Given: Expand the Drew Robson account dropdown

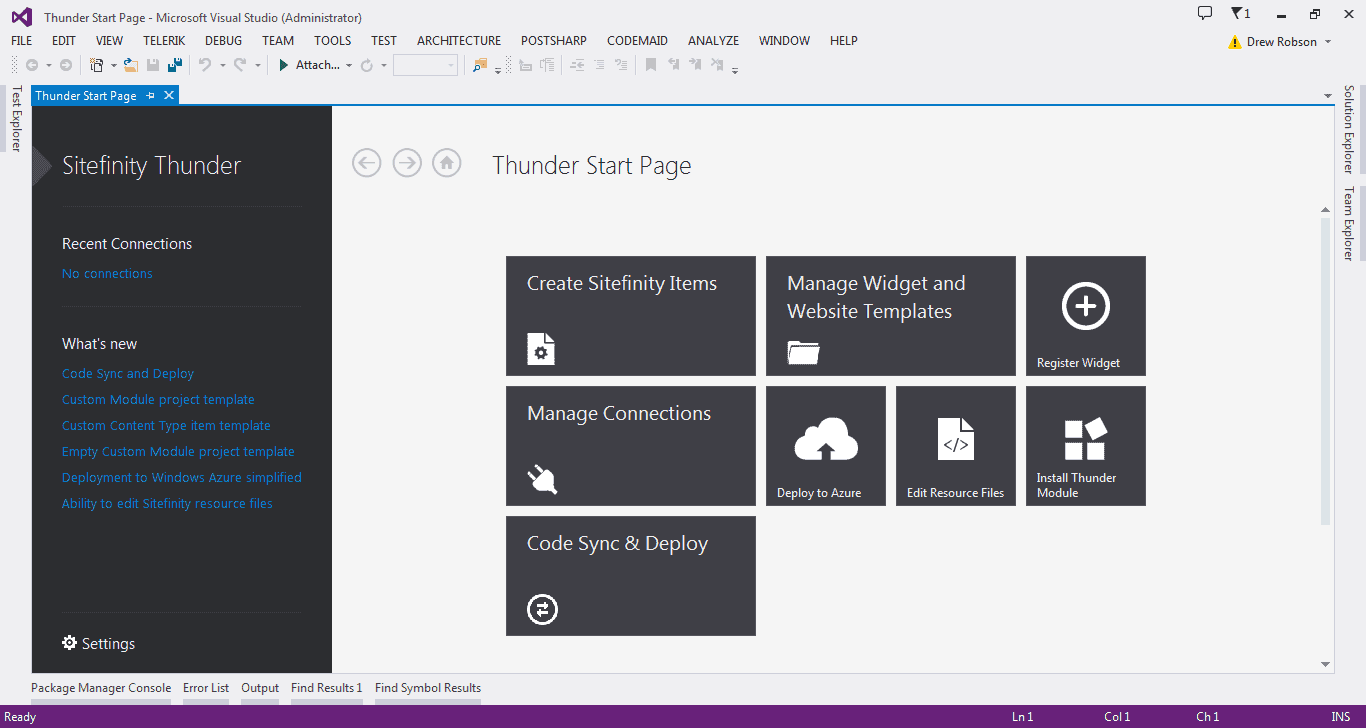Looking at the screenshot, I should tap(1328, 42).
